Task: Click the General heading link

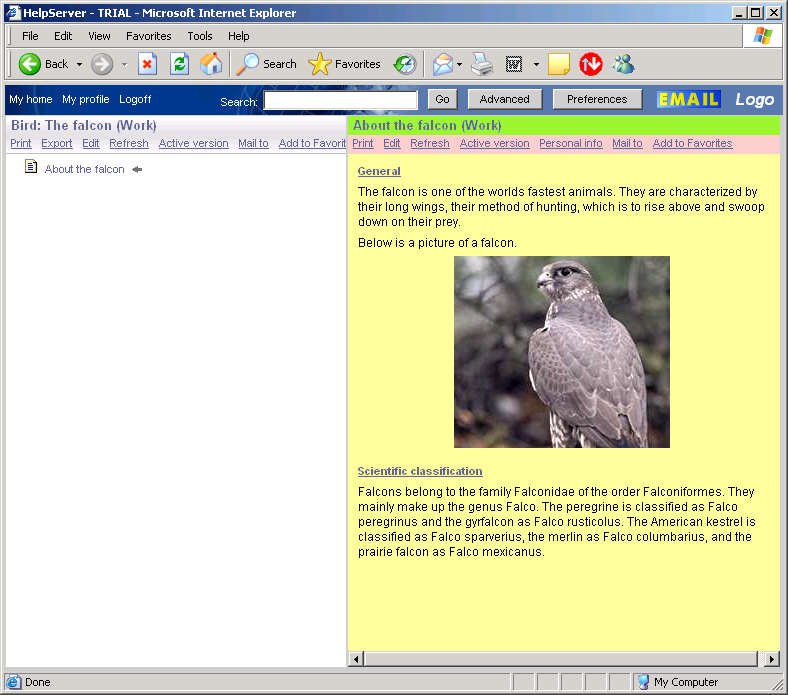Action: [x=379, y=171]
